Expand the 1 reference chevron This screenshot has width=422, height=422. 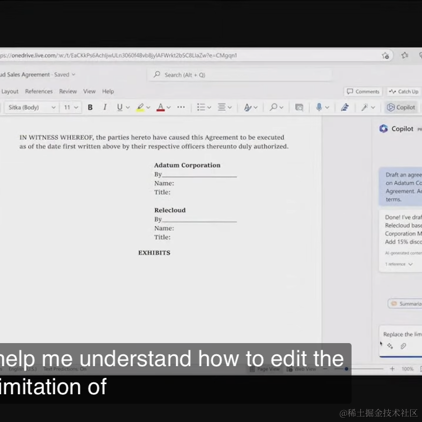tap(410, 264)
